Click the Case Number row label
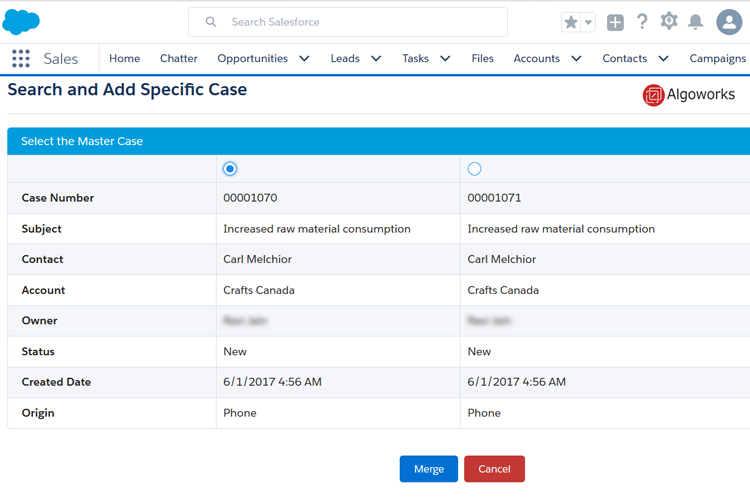 [58, 198]
